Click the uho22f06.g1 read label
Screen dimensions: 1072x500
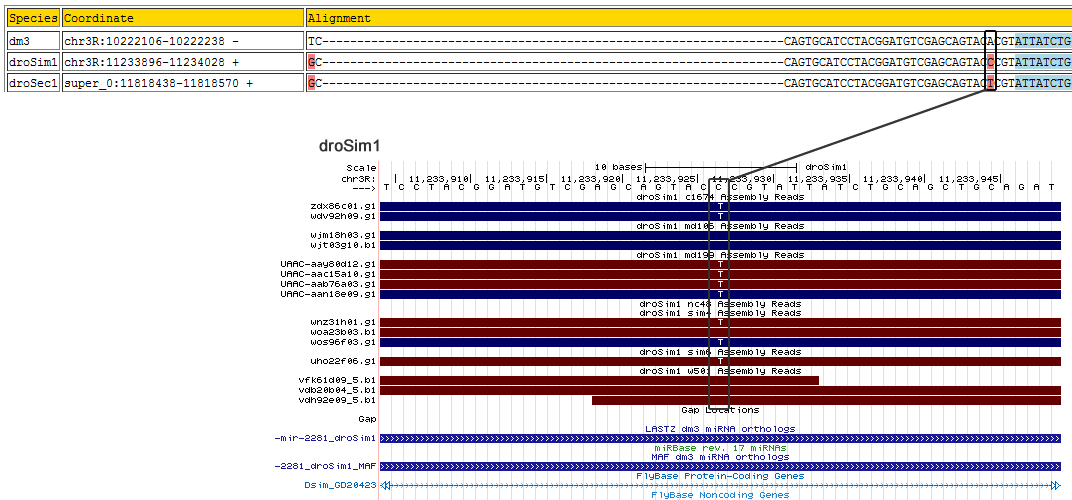pyautogui.click(x=342, y=360)
